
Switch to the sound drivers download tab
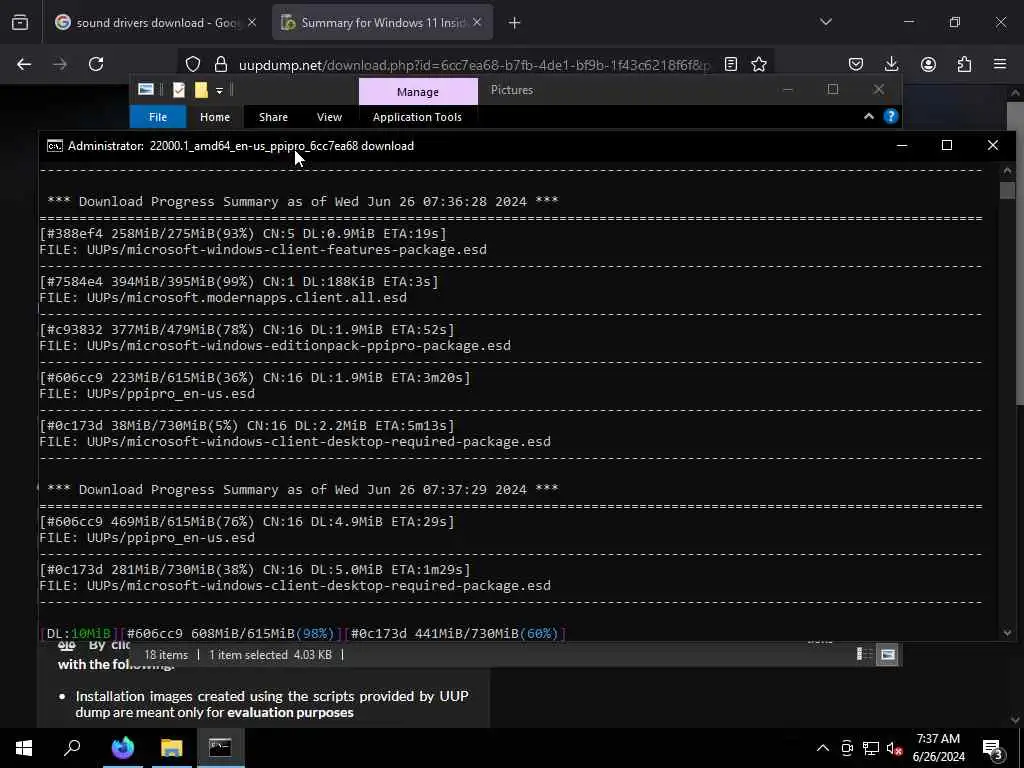(x=155, y=23)
